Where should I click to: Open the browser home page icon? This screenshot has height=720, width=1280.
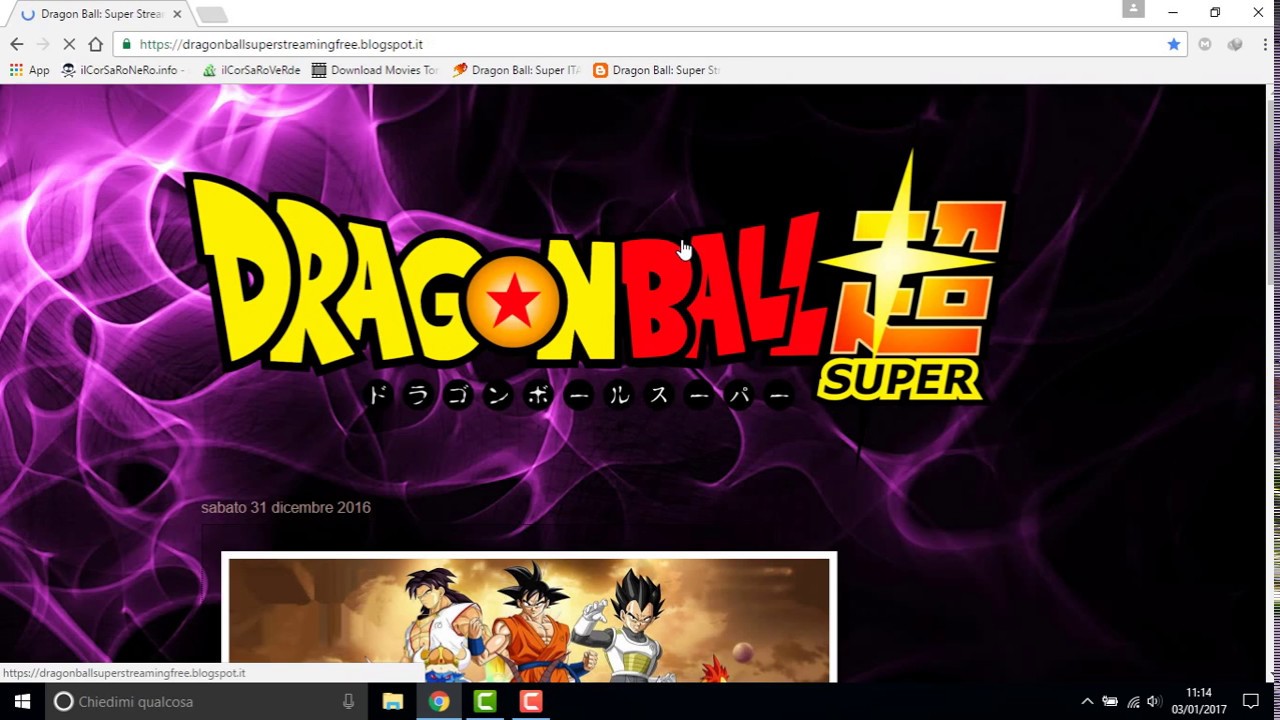click(x=95, y=44)
